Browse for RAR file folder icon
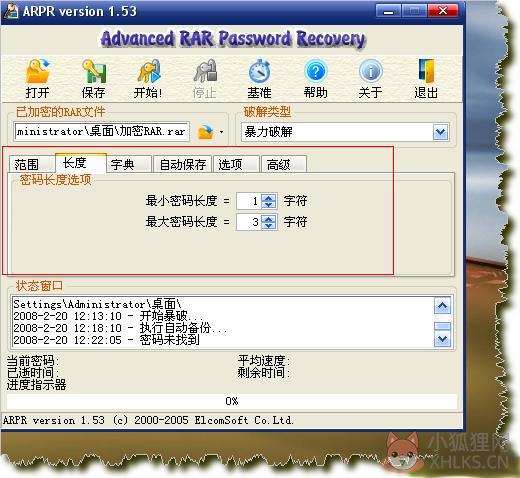The width and height of the screenshot is (520, 478). click(x=206, y=132)
